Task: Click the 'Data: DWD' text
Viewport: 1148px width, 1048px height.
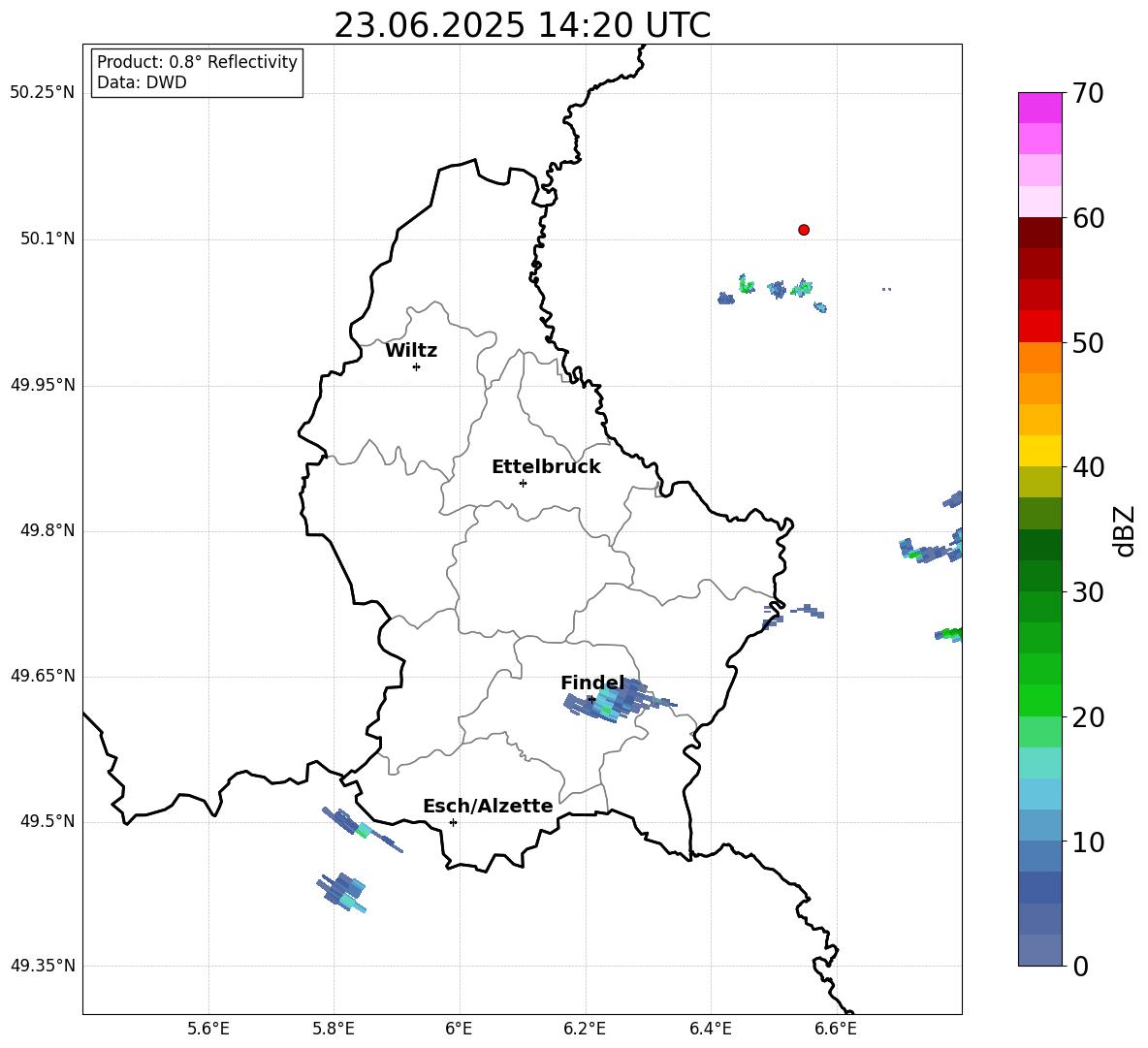Action: (x=142, y=82)
